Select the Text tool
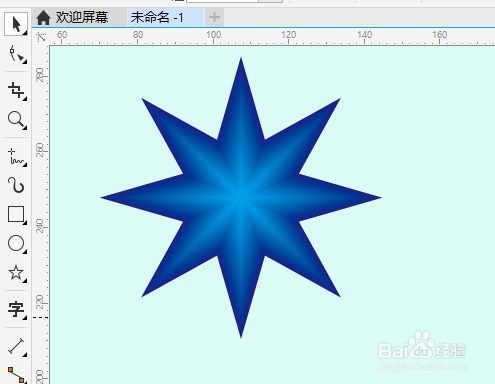The height and width of the screenshot is (384, 495). [16, 310]
